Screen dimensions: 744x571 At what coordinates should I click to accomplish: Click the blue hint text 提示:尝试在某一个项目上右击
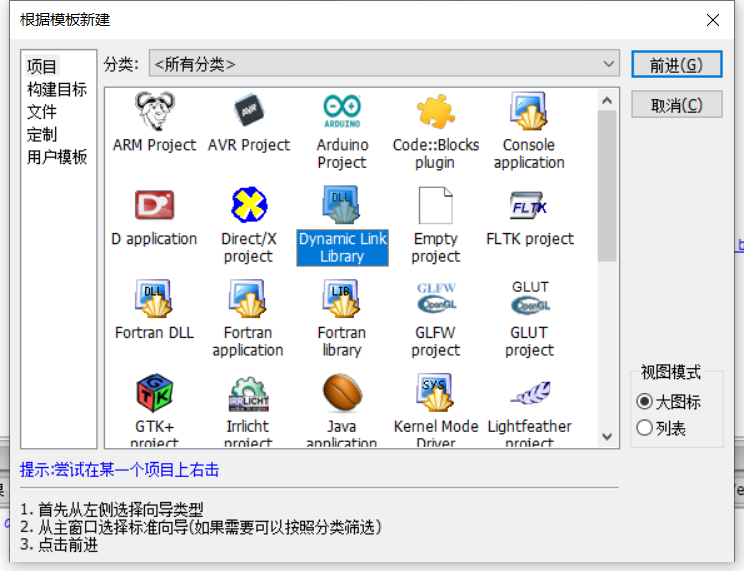tap(120, 470)
